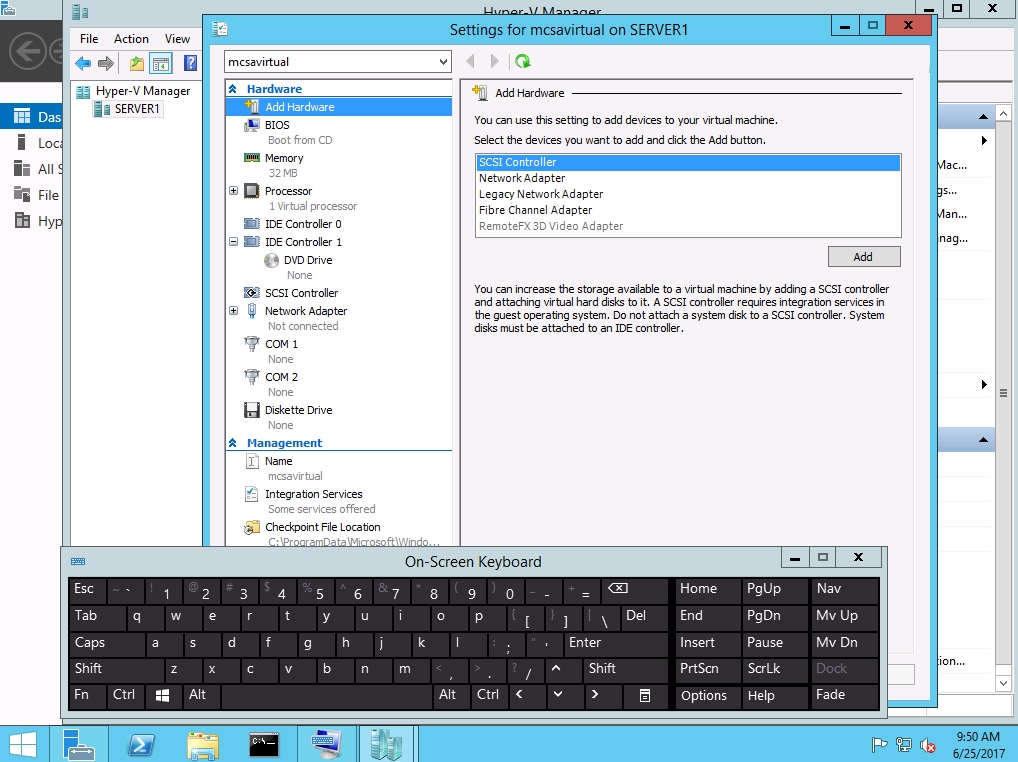1018x762 pixels.
Task: Click the left Shift key on the keyboard
Action: click(x=115, y=670)
